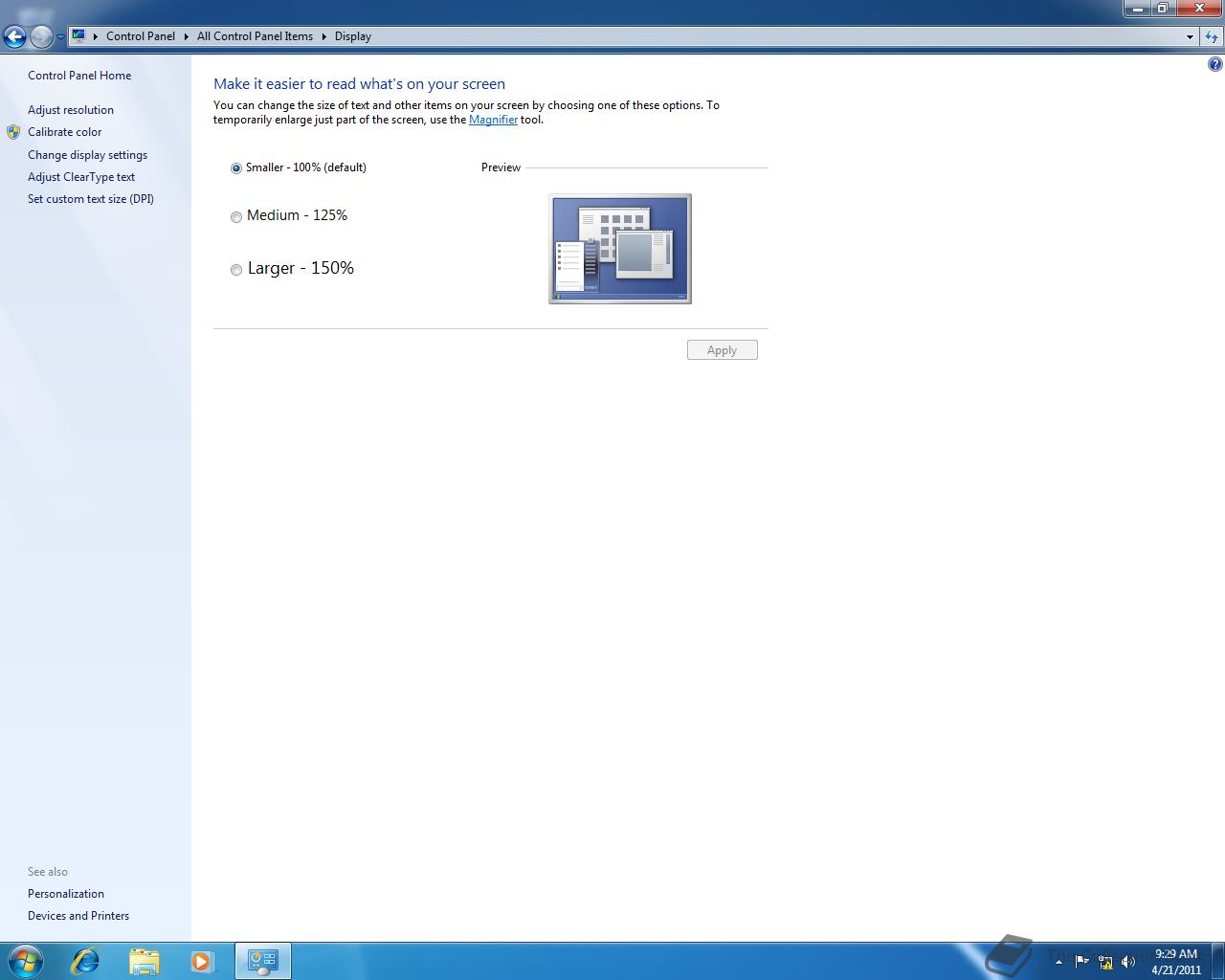Image resolution: width=1225 pixels, height=980 pixels.
Task: Select Medium - 125% option
Action: click(x=289, y=216)
